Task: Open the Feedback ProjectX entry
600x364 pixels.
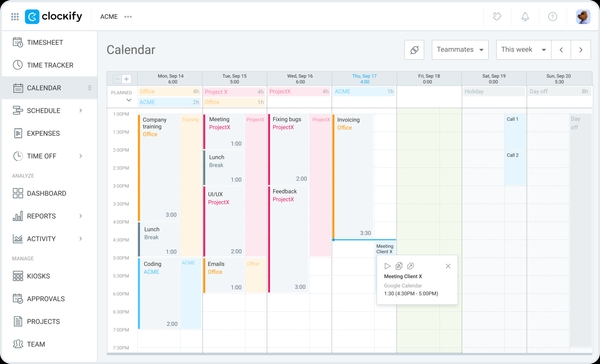Action: coord(289,239)
